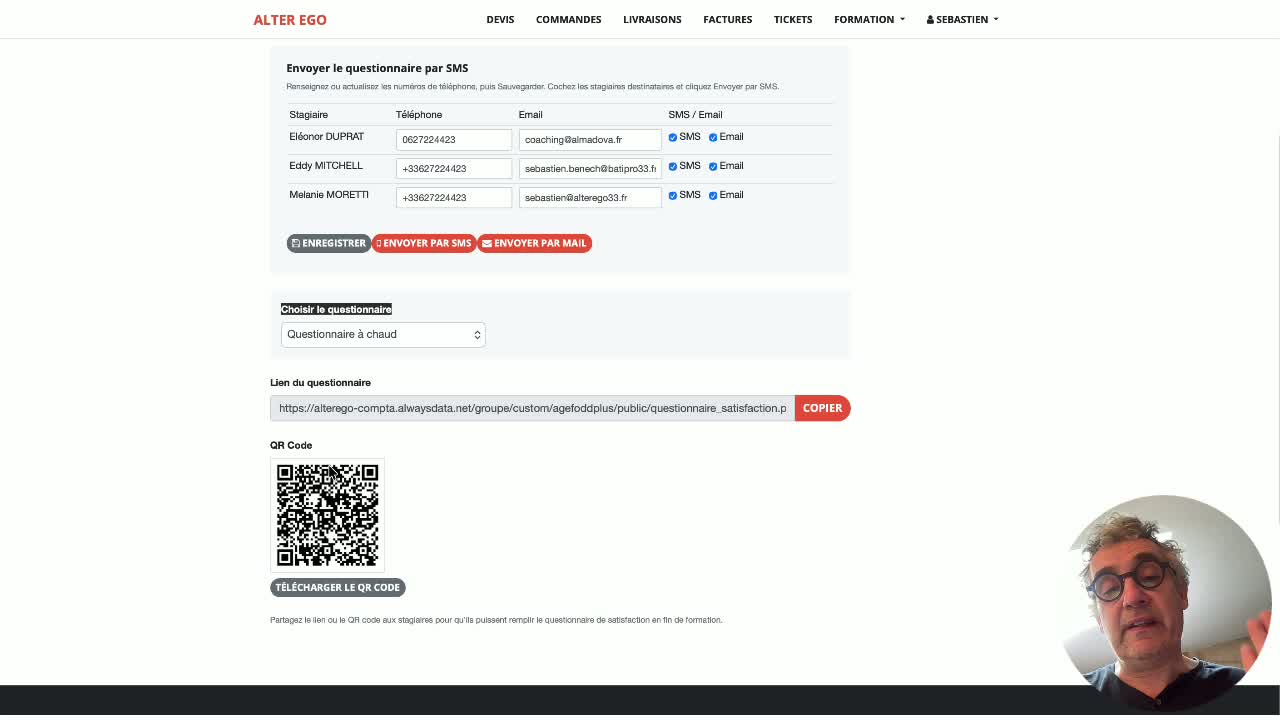
Task: Select the questionnaire link URL field
Action: click(532, 408)
